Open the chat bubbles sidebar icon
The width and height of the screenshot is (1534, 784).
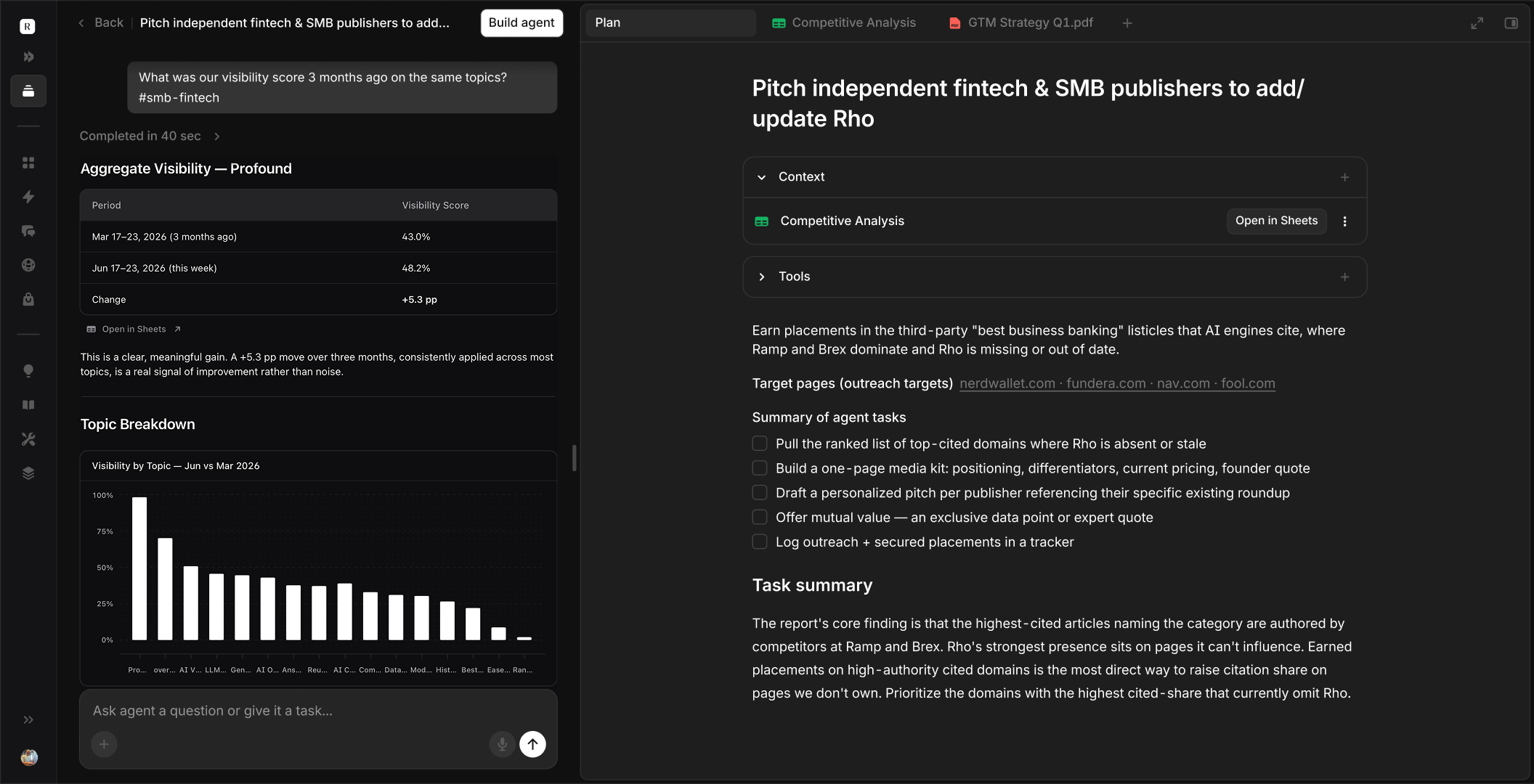coord(28,231)
